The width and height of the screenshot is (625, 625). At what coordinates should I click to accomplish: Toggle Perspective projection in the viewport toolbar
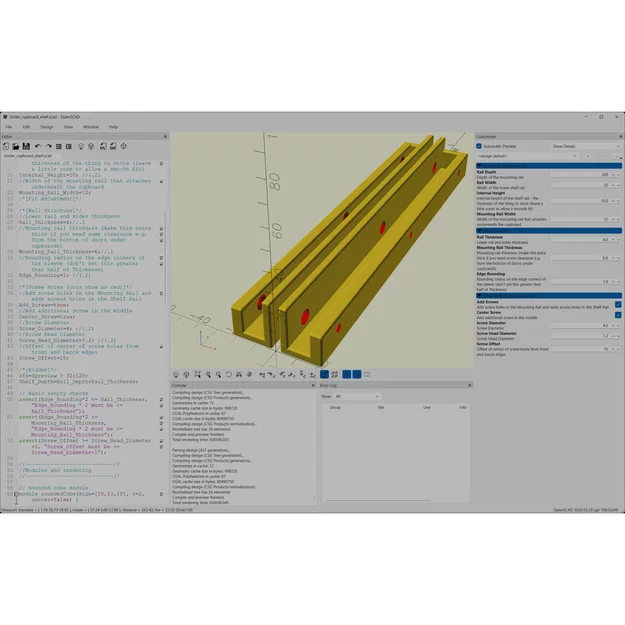(x=324, y=374)
